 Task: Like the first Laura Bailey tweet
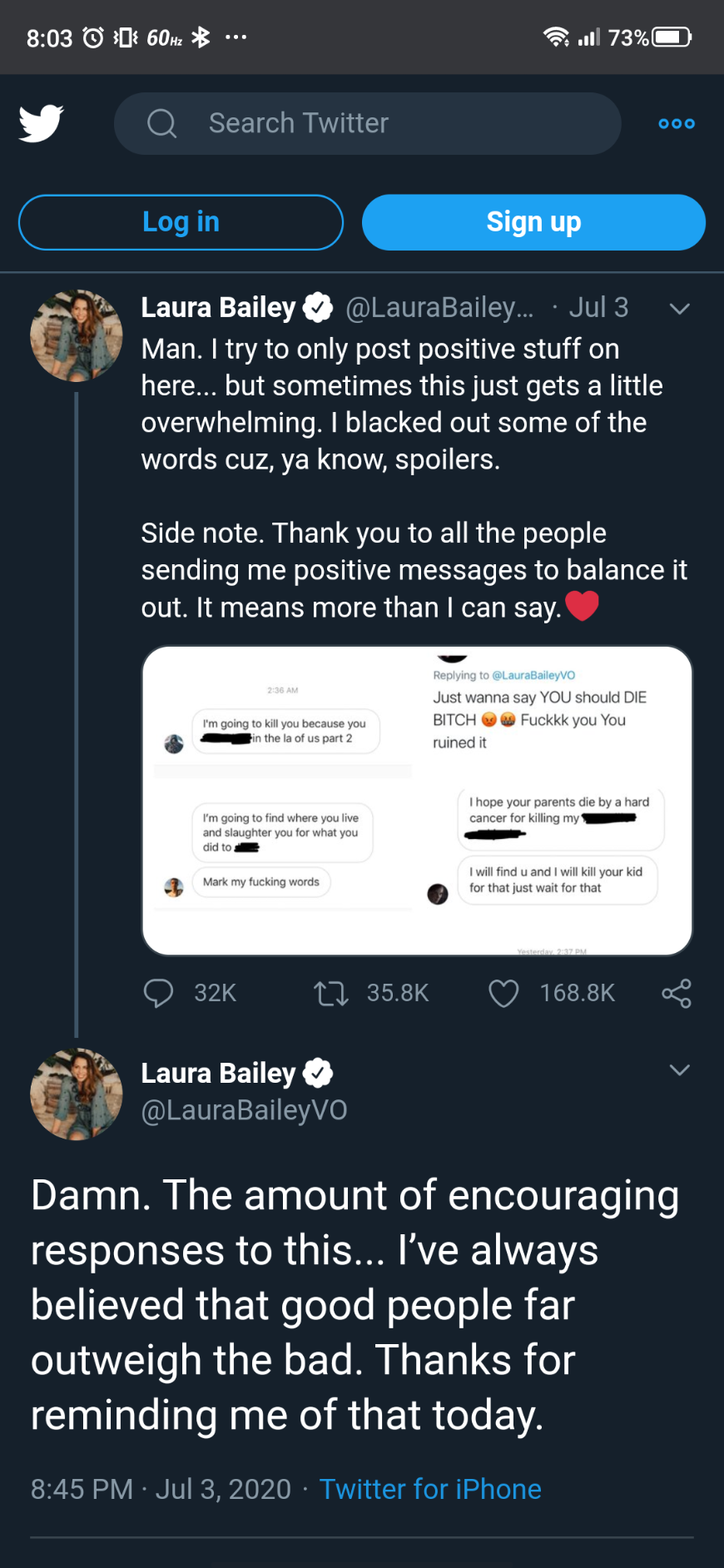pyautogui.click(x=503, y=993)
